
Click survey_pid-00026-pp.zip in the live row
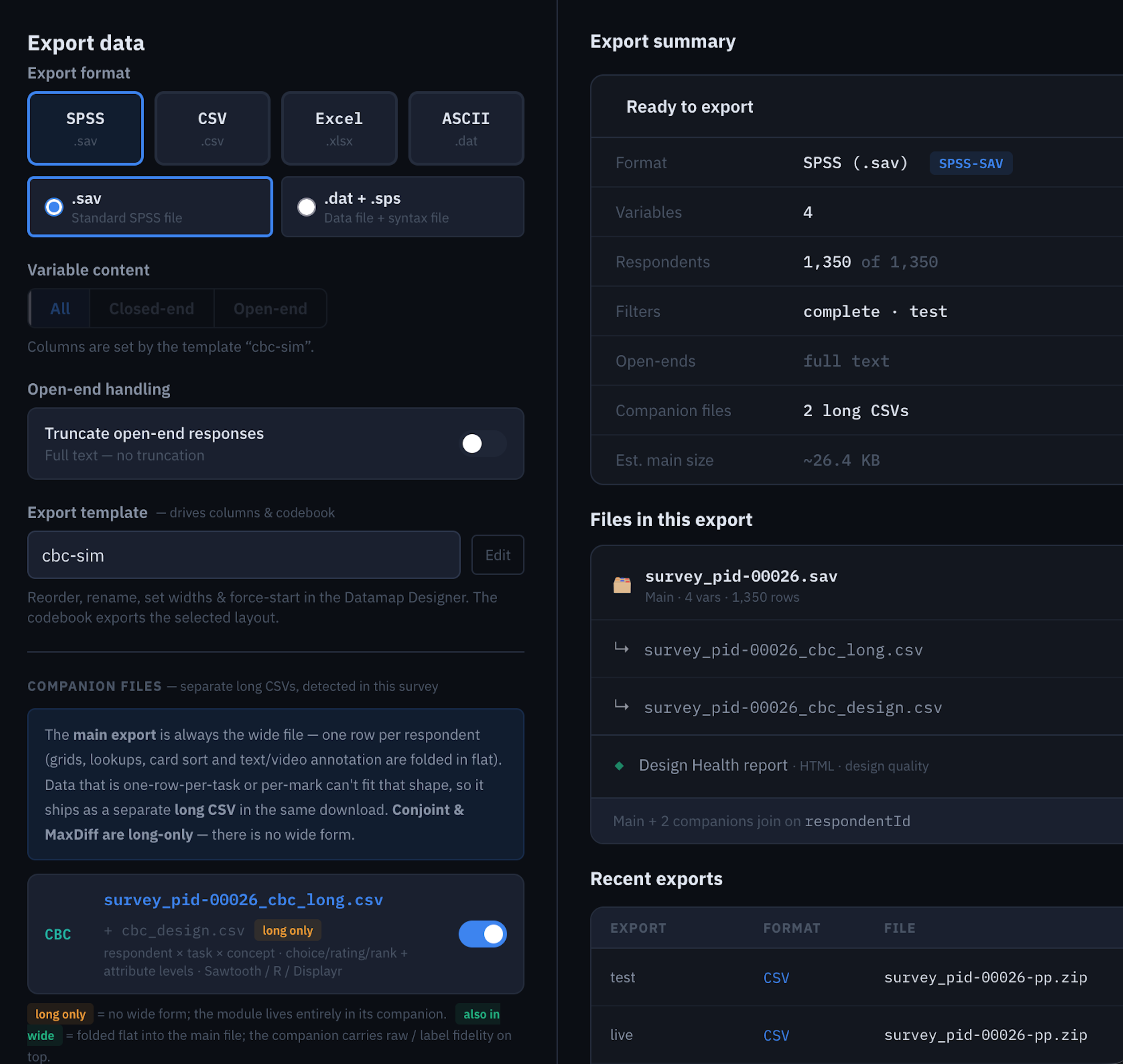986,1035
